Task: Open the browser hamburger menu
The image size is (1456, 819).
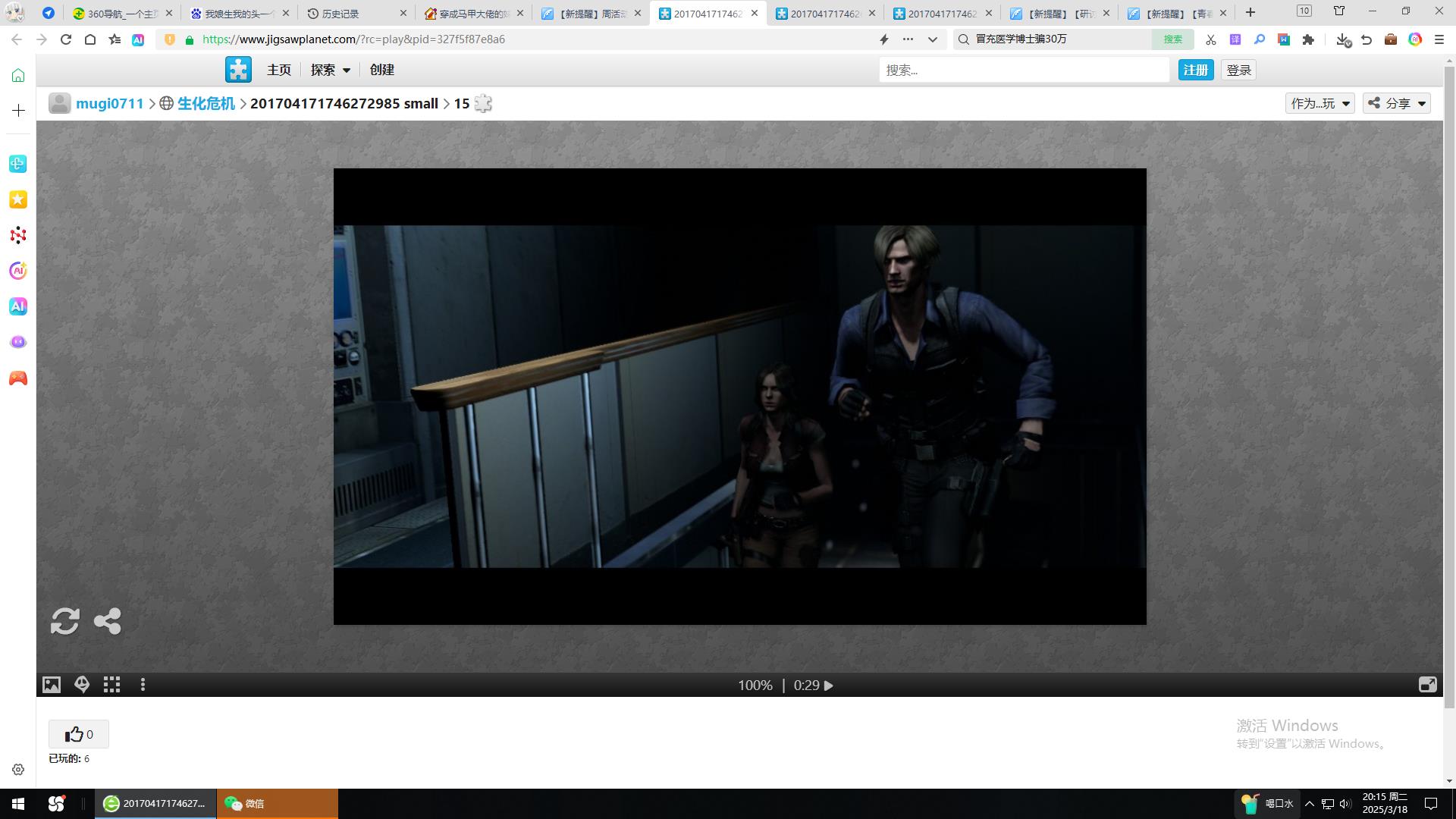Action: (1439, 39)
